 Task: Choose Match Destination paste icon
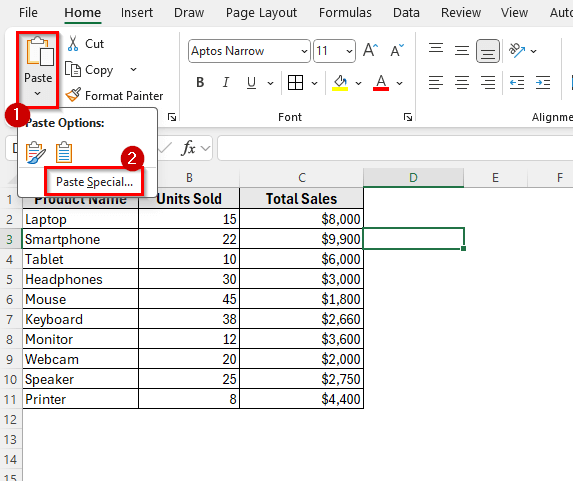point(64,152)
